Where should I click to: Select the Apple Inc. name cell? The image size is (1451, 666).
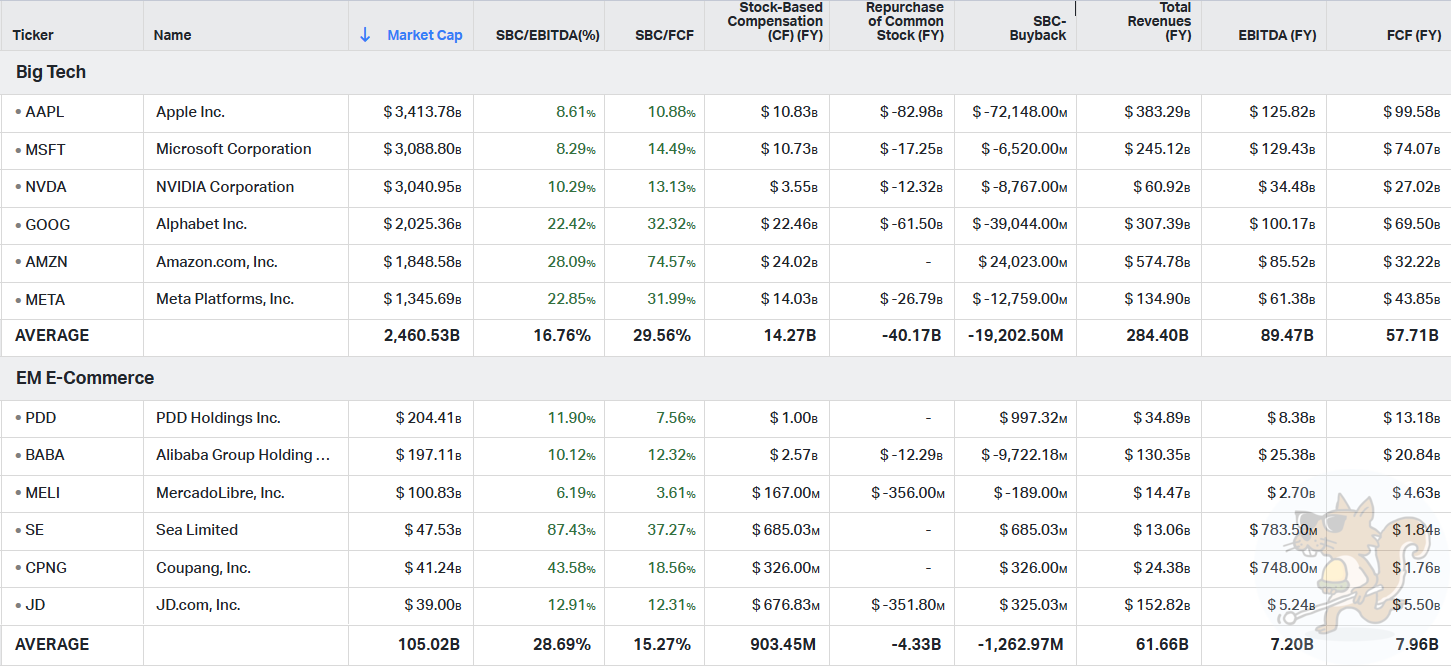190,112
